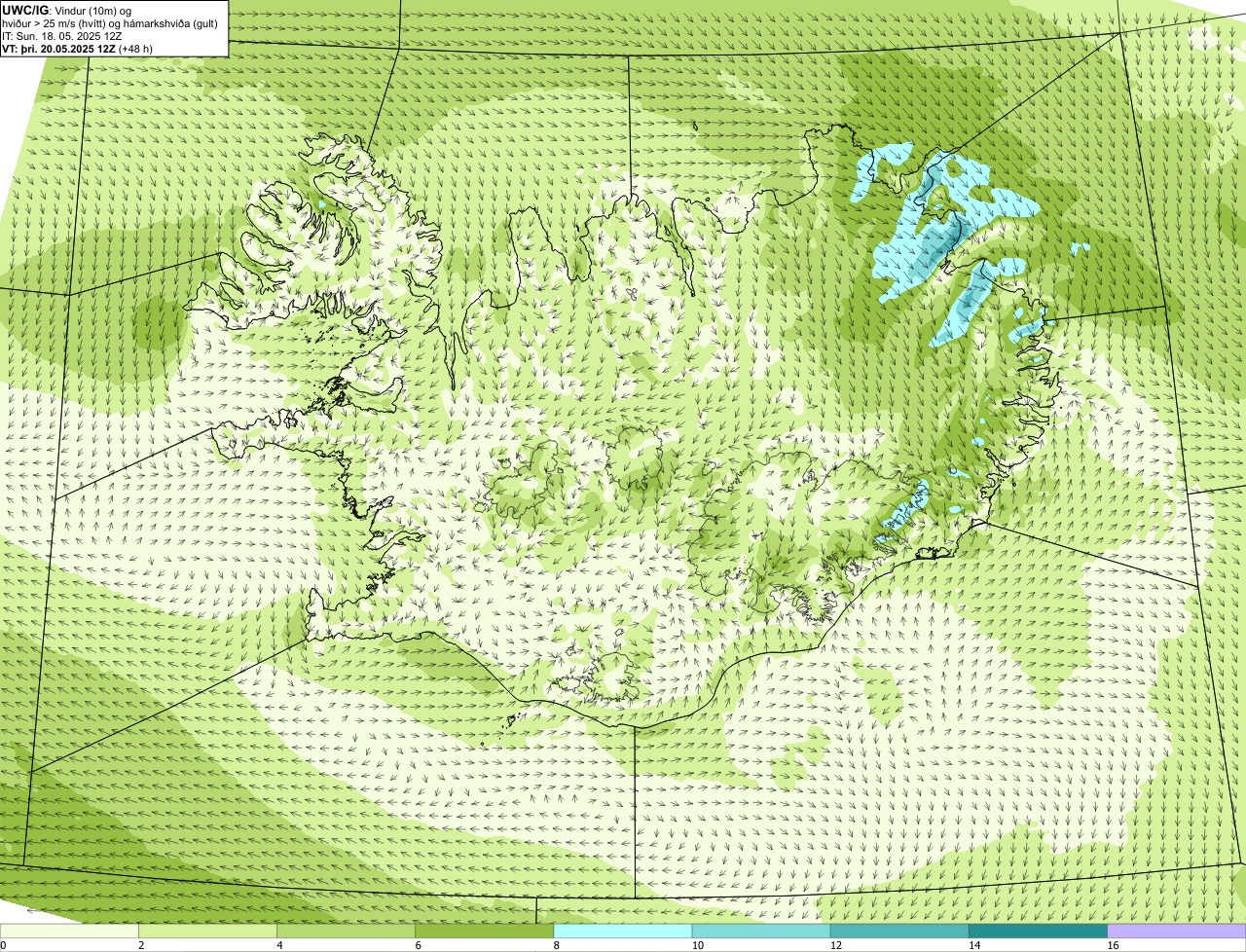Click the '4' tick label on the color scale
This screenshot has height=952, width=1246.
(279, 945)
